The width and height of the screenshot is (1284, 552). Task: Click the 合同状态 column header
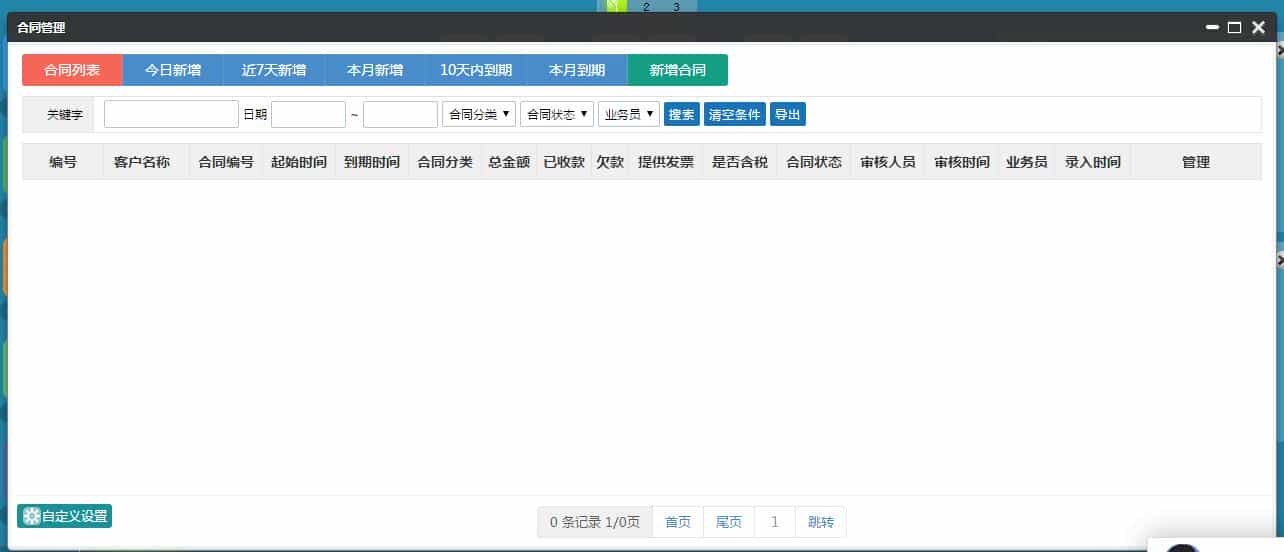click(x=814, y=162)
